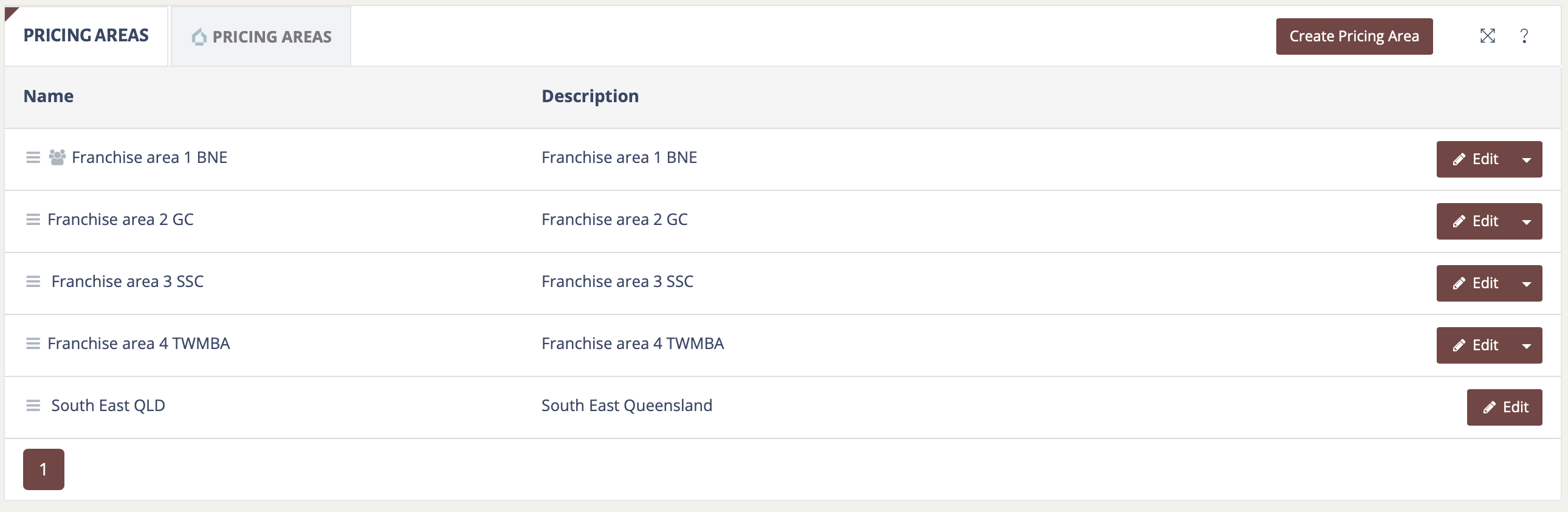This screenshot has height=512, width=1568.
Task: Go to page 1 in pagination
Action: 43,469
